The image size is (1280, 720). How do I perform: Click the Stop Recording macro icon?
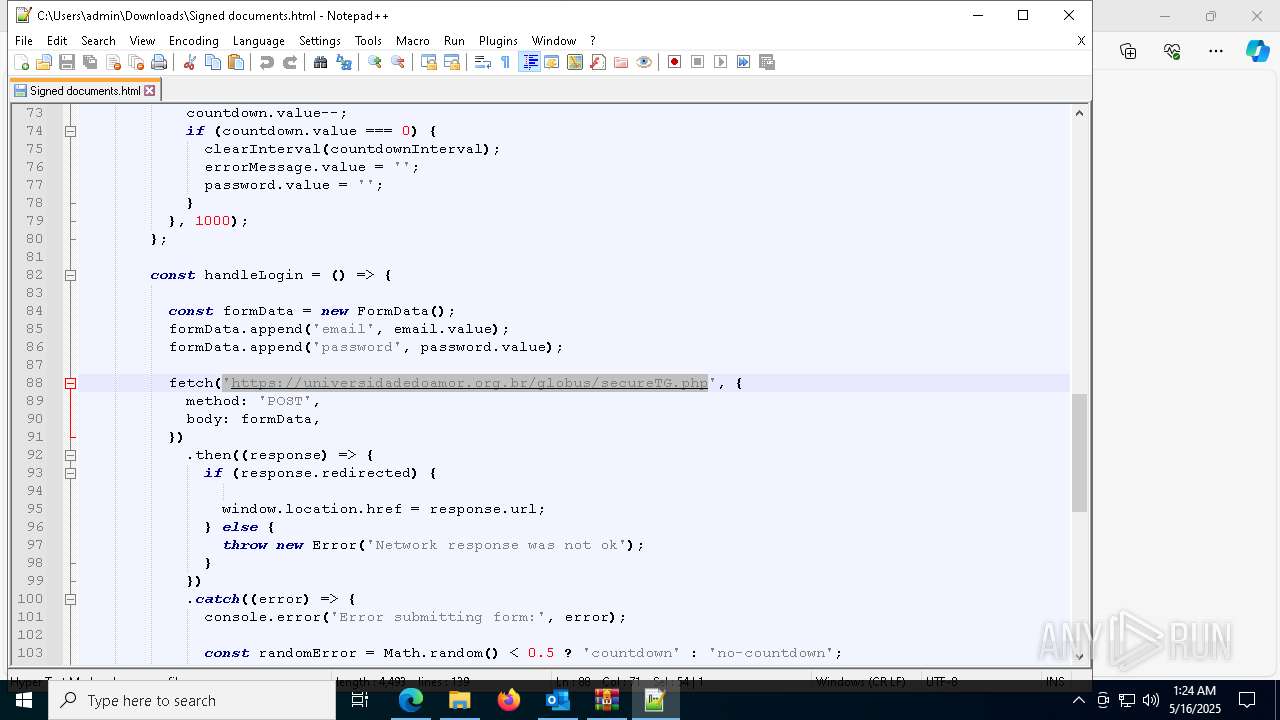click(x=698, y=62)
